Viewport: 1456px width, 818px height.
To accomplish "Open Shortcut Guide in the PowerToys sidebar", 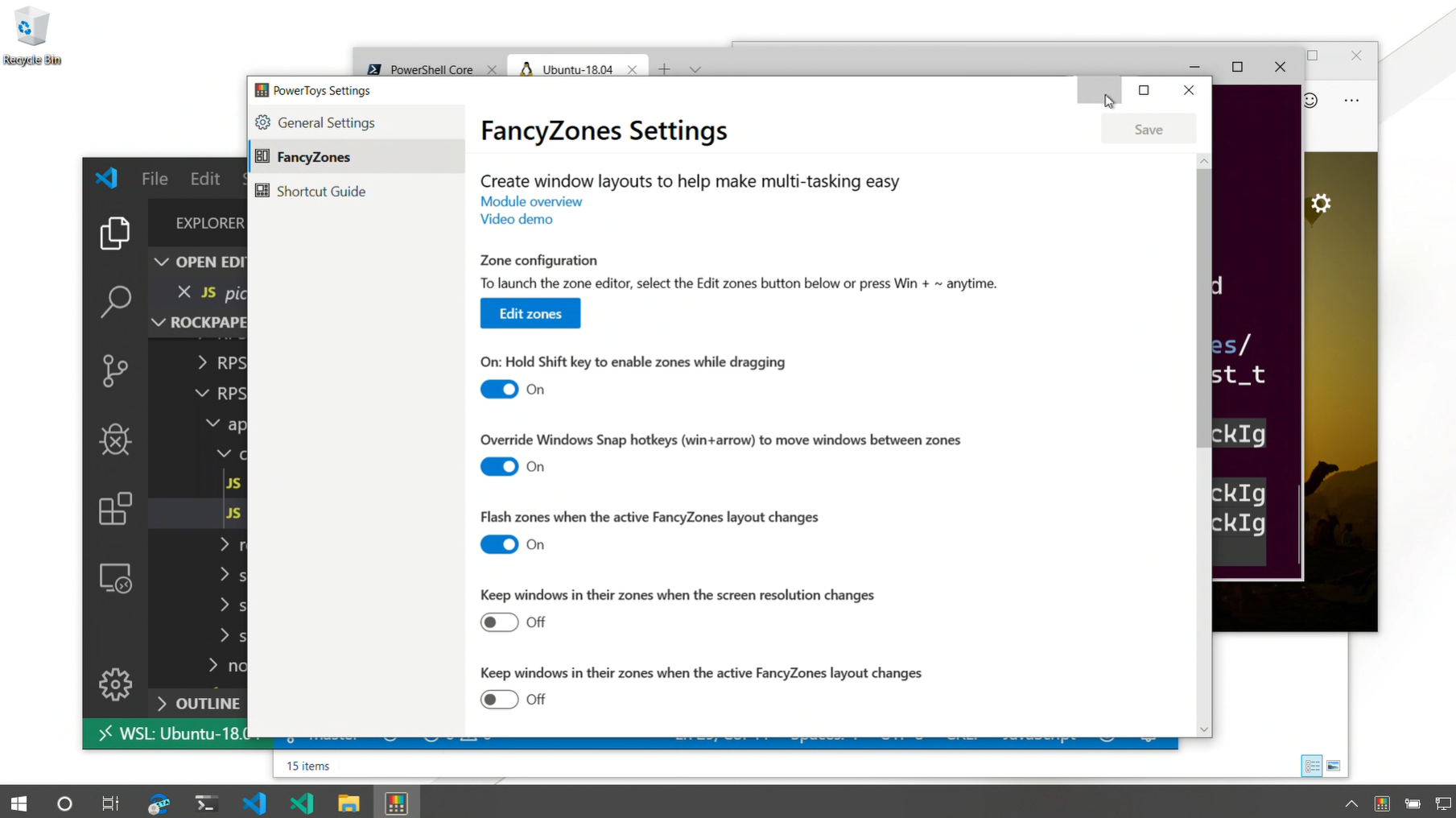I will pos(357,192).
